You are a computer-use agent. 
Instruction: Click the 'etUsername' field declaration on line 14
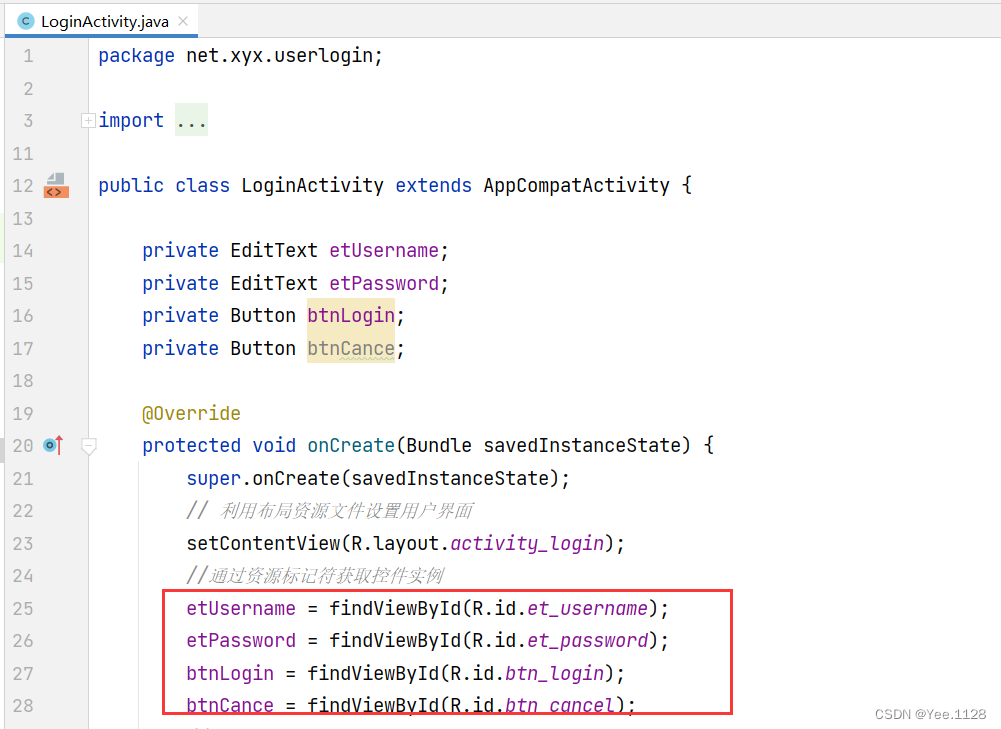(x=384, y=250)
